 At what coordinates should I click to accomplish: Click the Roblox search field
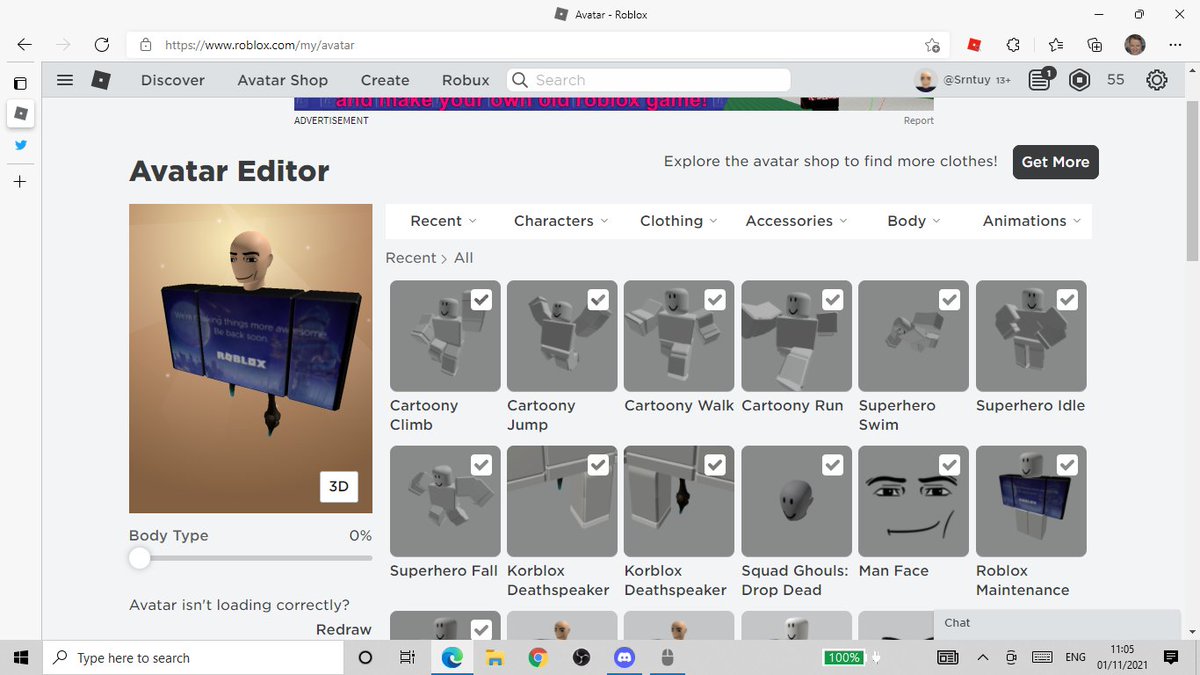[649, 80]
